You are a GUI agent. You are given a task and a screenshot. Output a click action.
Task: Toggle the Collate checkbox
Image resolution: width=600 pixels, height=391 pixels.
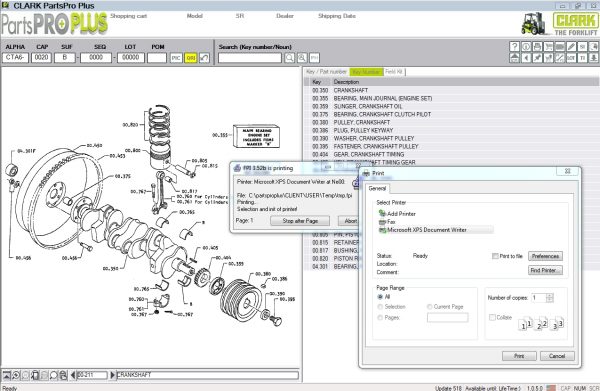tap(492, 317)
